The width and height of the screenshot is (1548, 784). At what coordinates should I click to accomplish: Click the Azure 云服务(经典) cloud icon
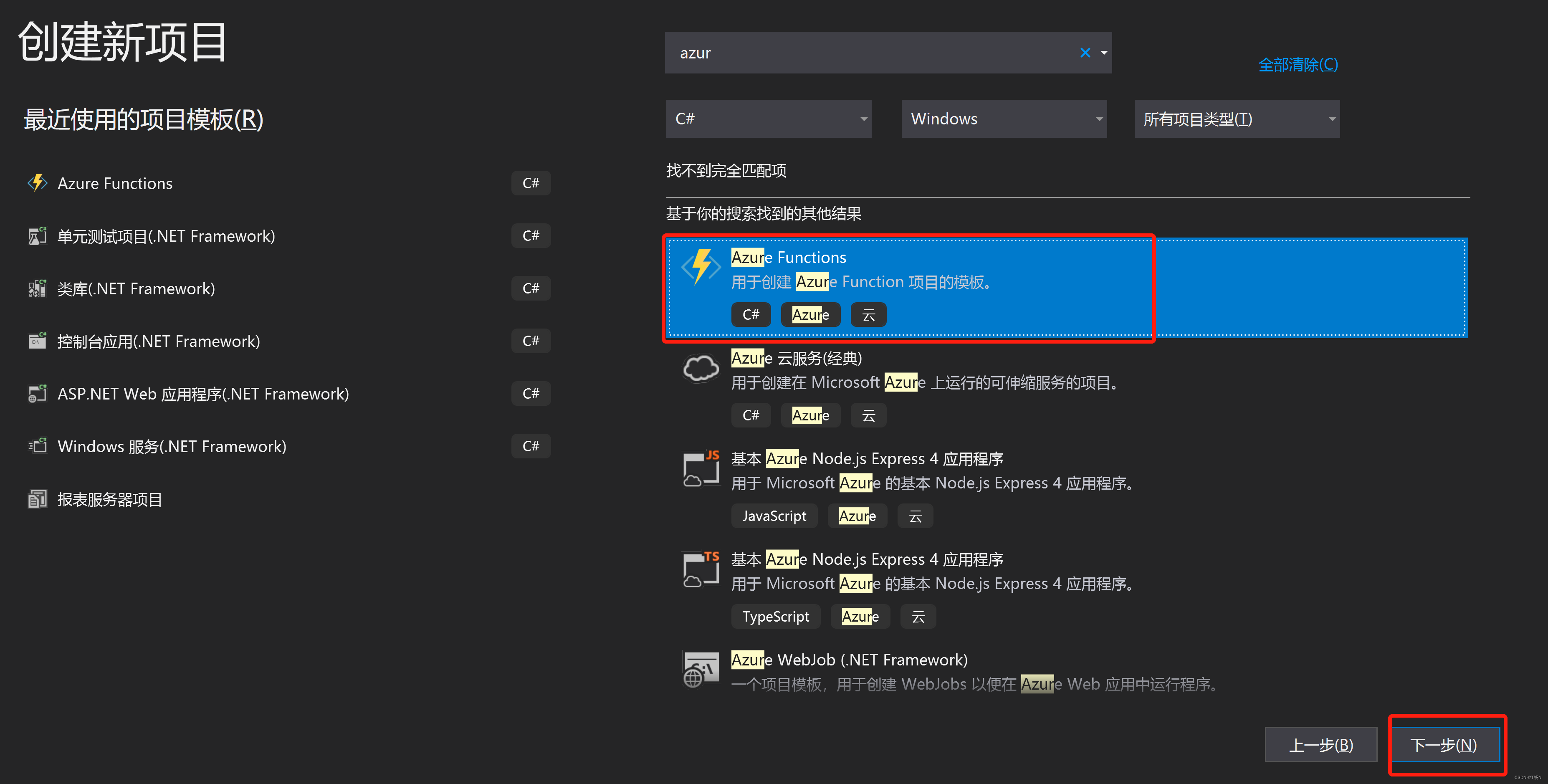(x=701, y=368)
